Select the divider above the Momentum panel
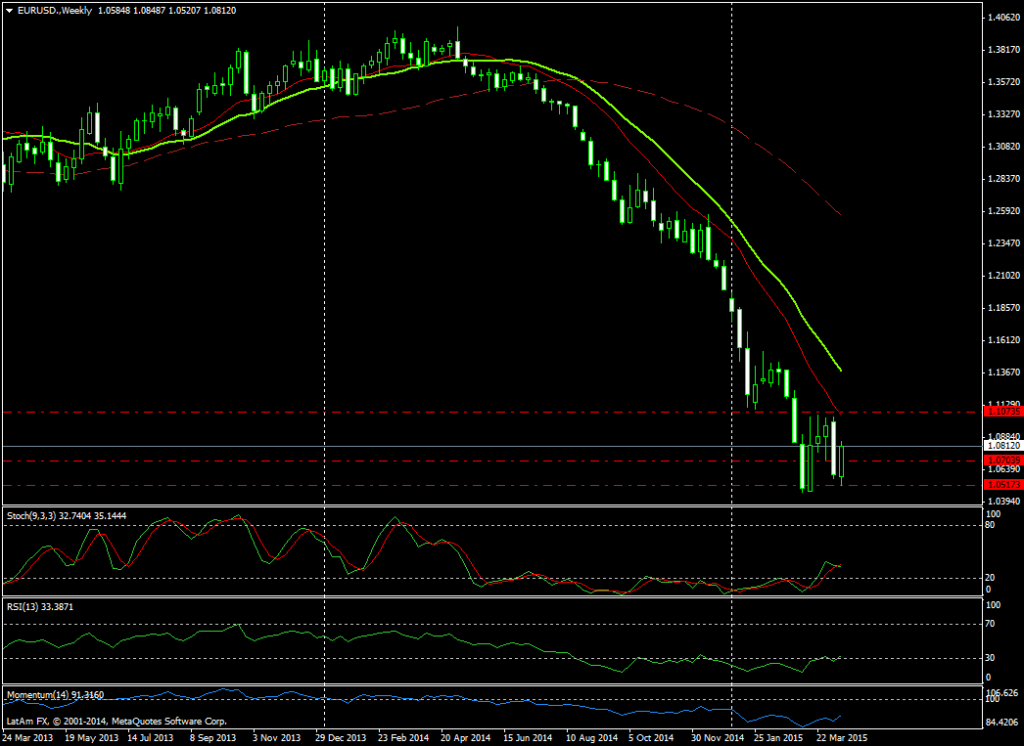 (x=490, y=686)
